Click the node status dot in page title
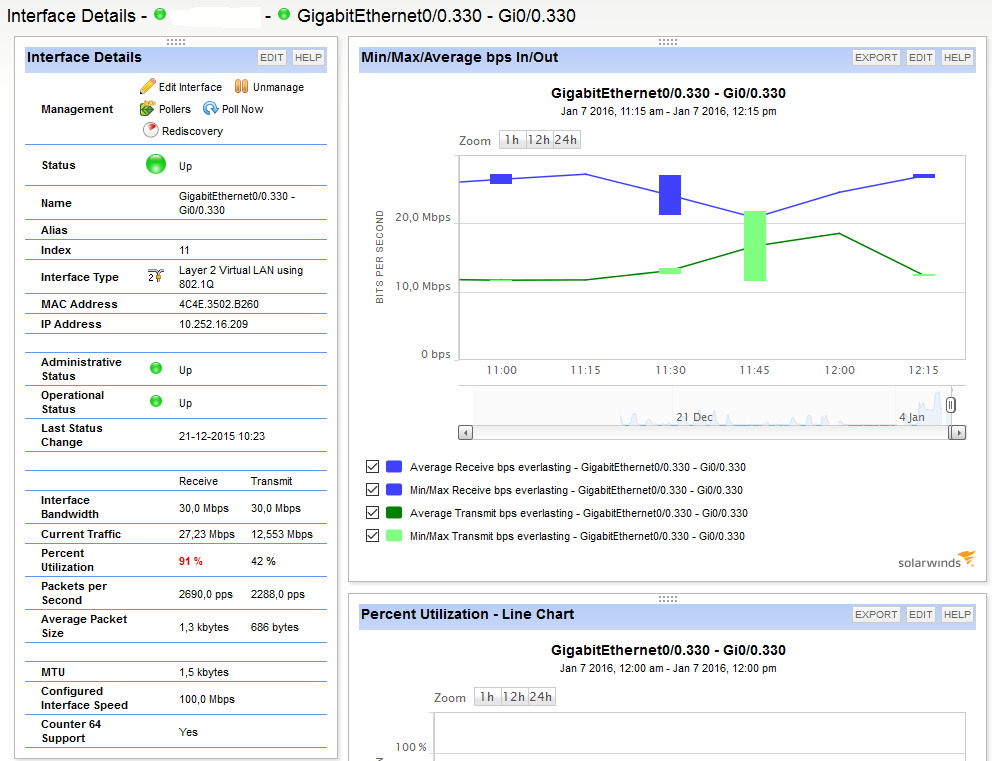Viewport: 992px width, 761px height. coord(160,14)
